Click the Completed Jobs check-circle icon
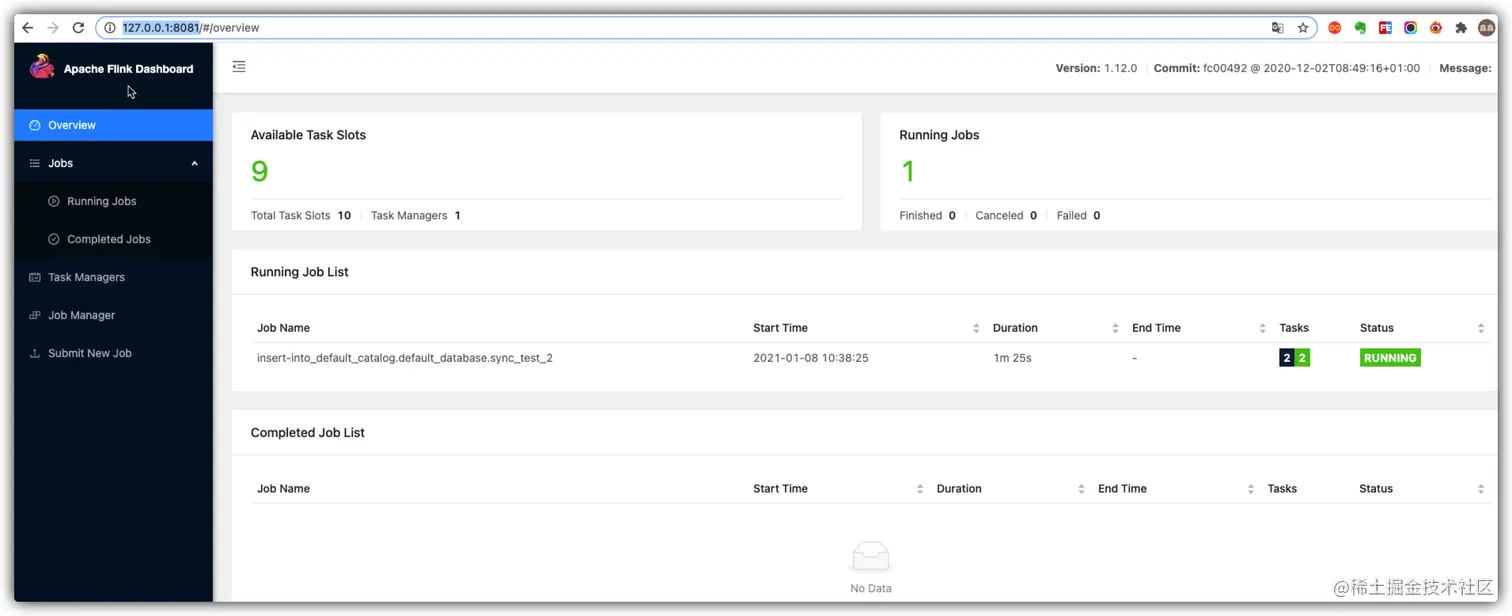The width and height of the screenshot is (1512, 616). point(54,239)
